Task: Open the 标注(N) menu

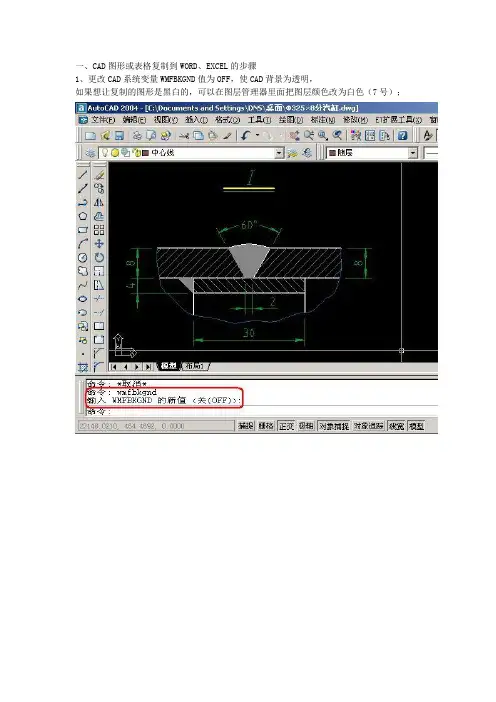Action: point(323,120)
